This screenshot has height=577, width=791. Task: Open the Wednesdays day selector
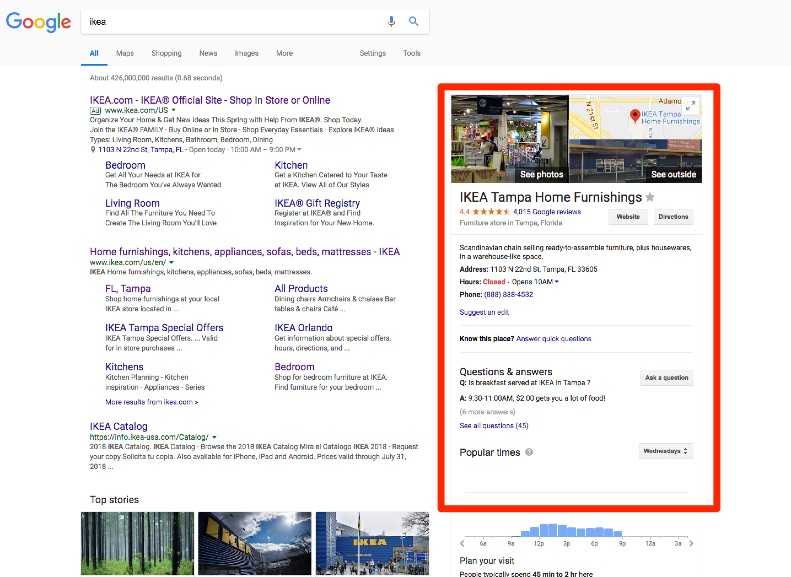pos(666,451)
